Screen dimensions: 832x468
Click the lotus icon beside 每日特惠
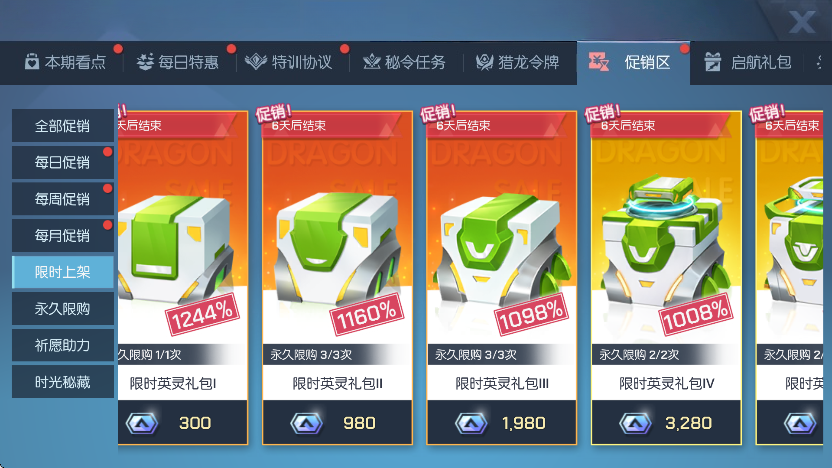point(145,62)
